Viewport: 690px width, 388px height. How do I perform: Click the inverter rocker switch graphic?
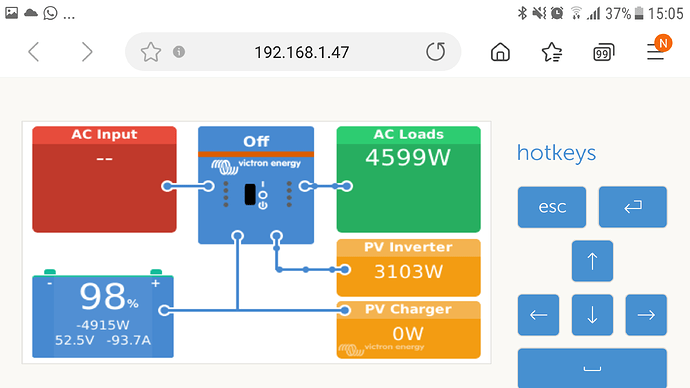(250, 194)
